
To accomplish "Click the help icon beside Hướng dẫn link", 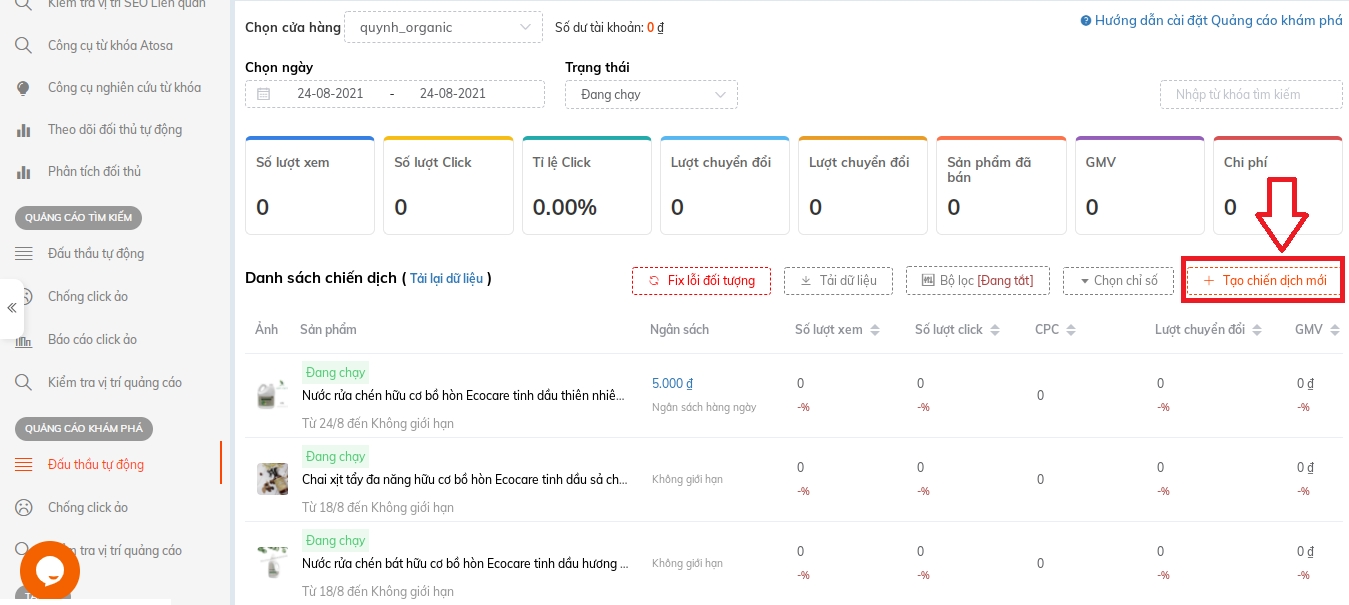I will click(1086, 21).
